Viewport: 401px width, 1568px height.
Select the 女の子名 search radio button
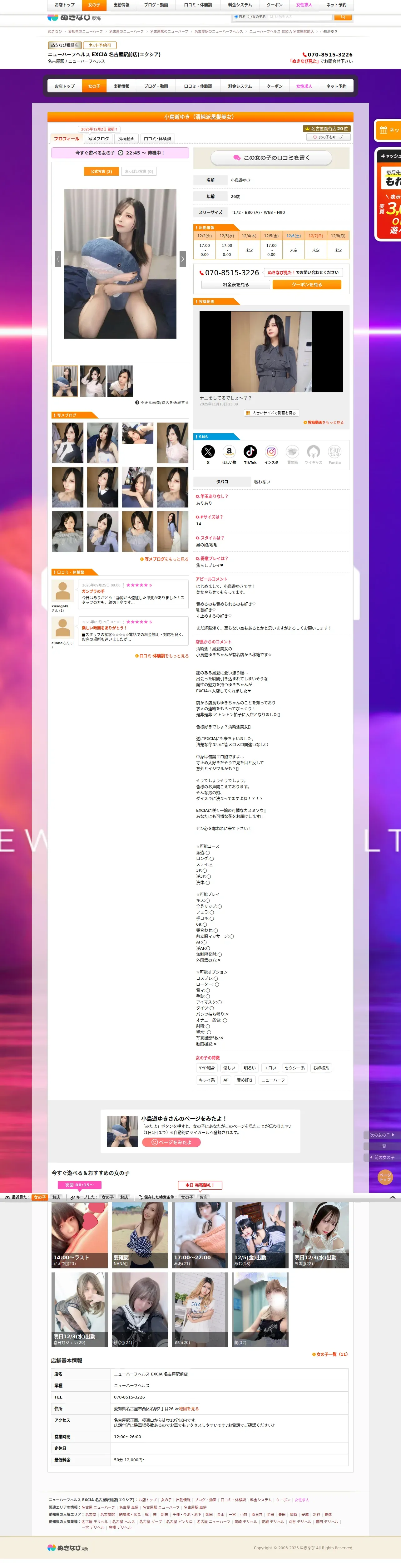(x=250, y=17)
